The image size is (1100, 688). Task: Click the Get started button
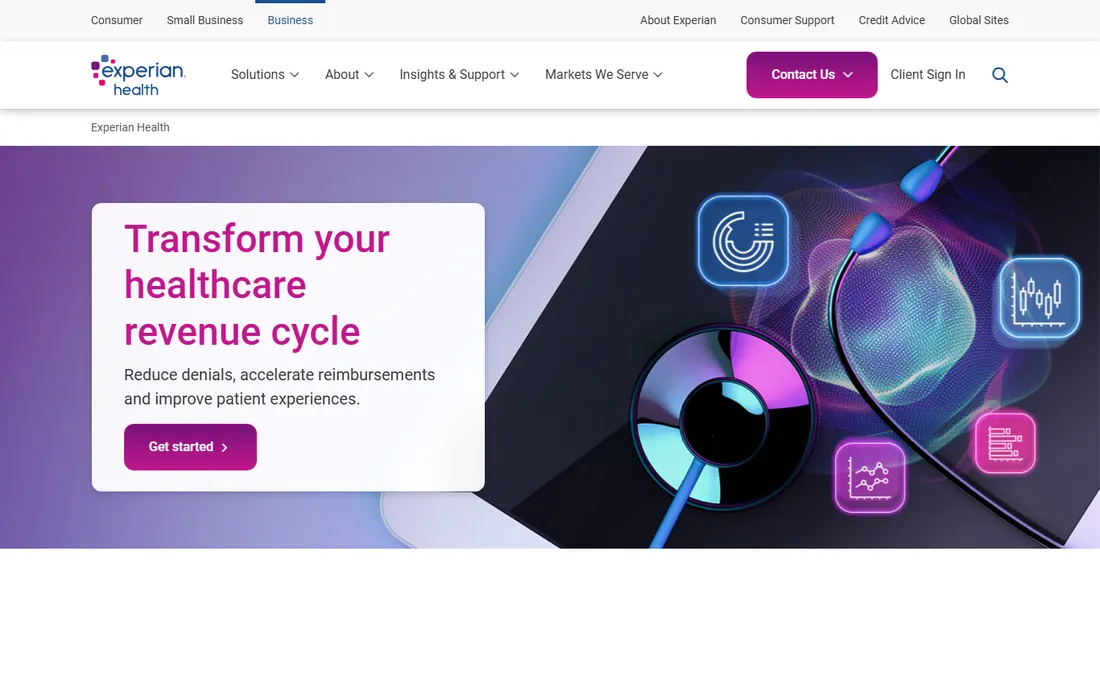[x=190, y=447]
